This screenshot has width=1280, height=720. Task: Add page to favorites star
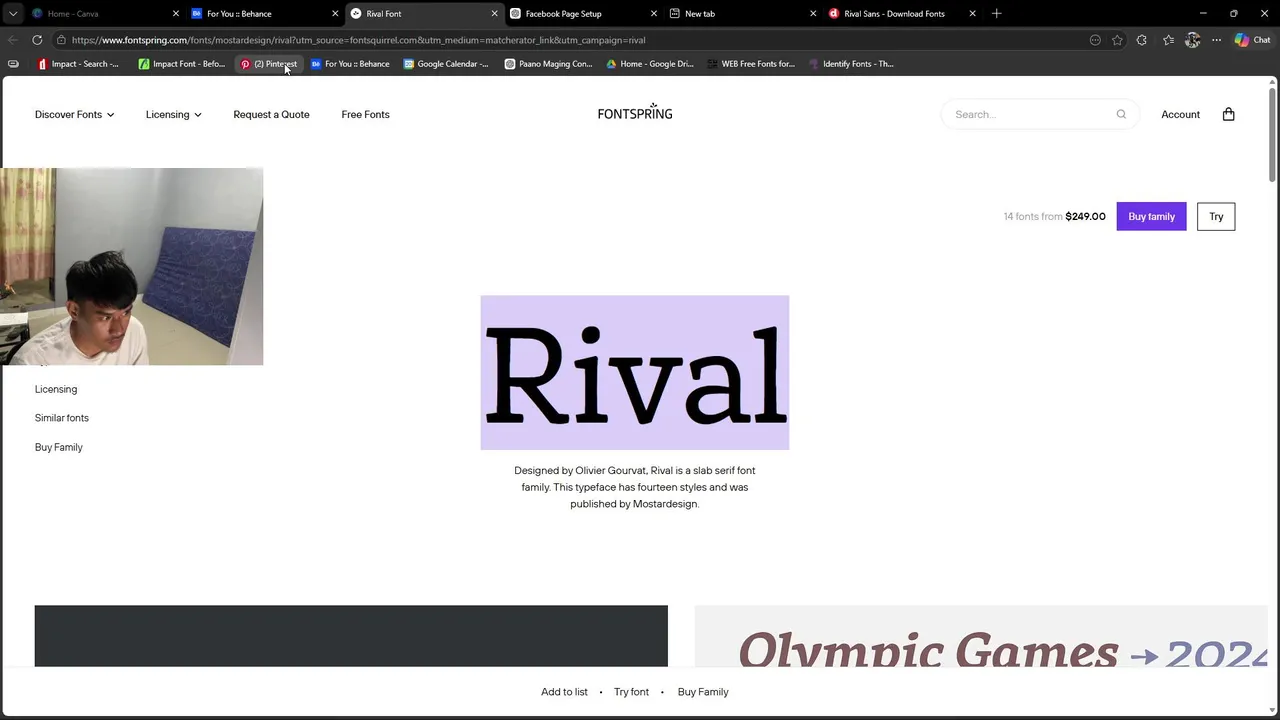tap(1117, 40)
